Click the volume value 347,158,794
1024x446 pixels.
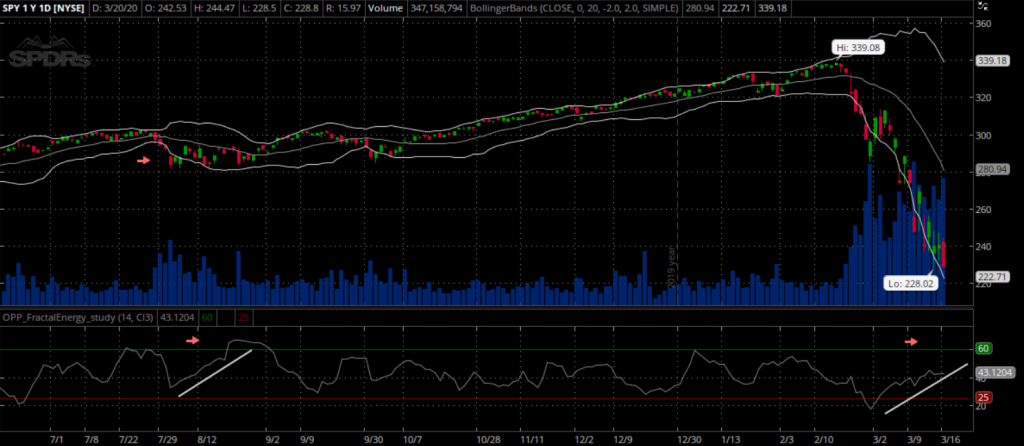point(438,9)
